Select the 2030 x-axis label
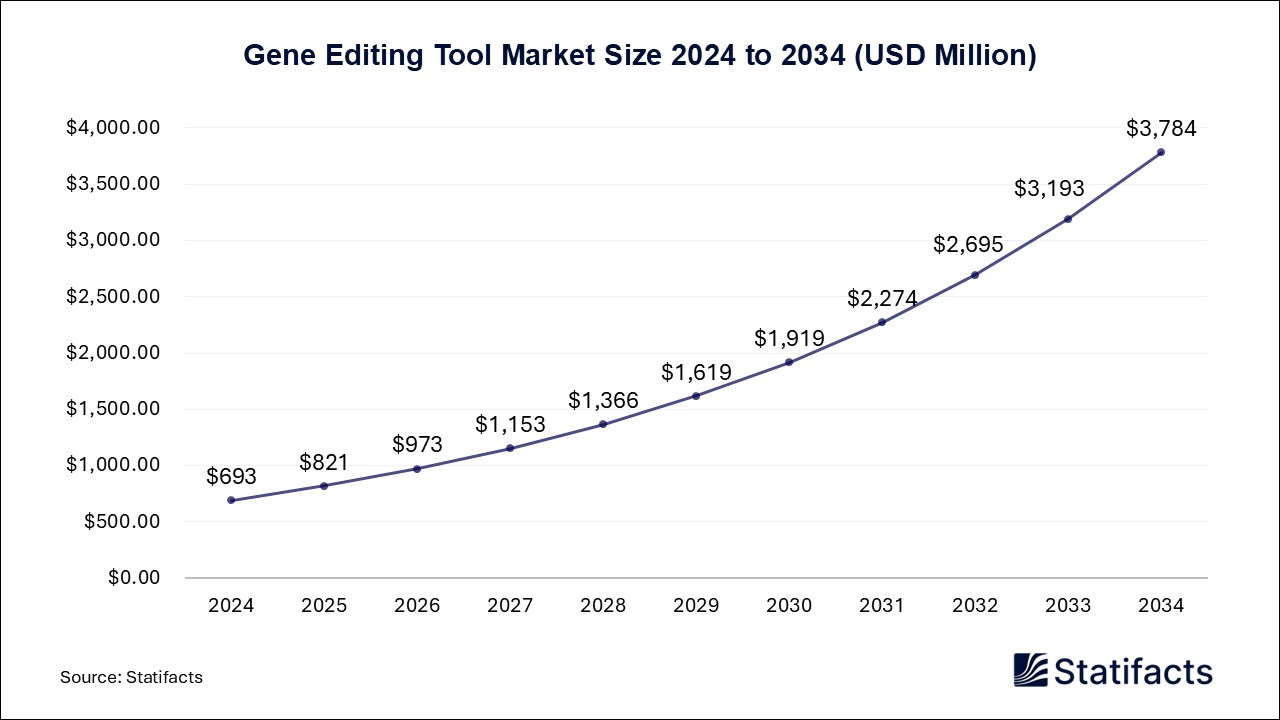The height and width of the screenshot is (720, 1280). pyautogui.click(x=789, y=606)
